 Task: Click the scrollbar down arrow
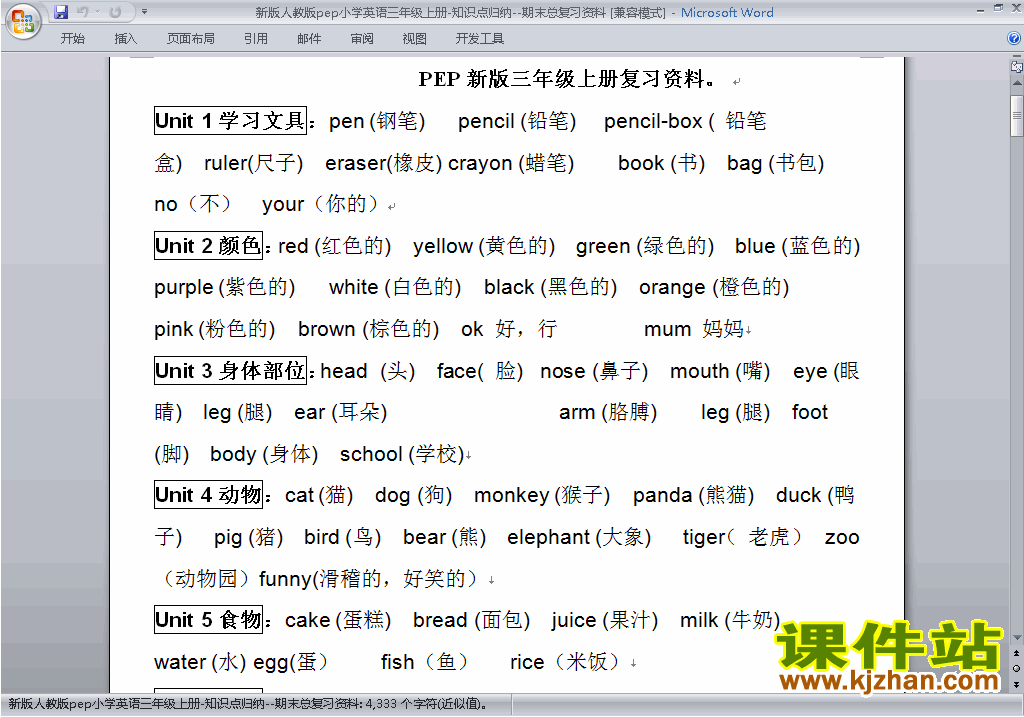1017,638
